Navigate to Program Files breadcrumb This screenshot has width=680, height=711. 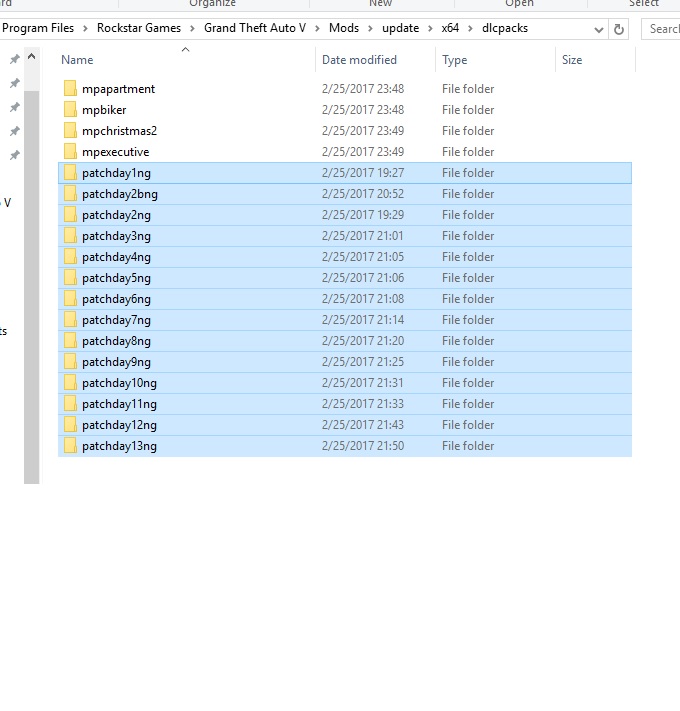[38, 28]
